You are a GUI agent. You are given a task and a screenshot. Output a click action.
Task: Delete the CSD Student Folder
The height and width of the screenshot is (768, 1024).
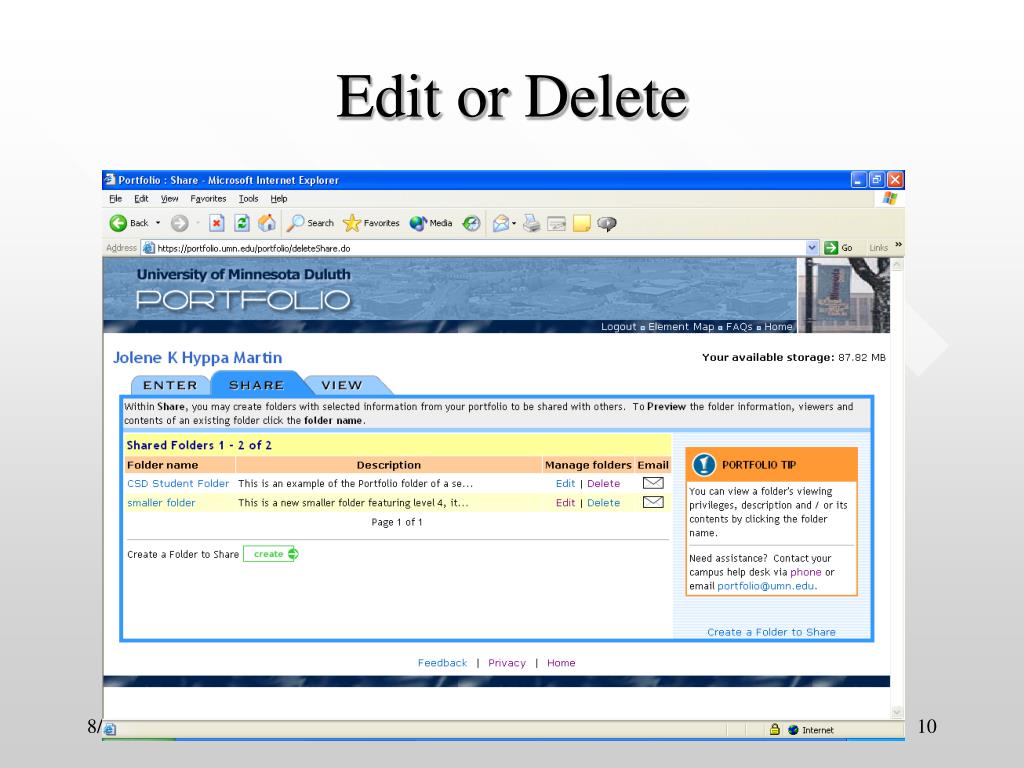[603, 484]
